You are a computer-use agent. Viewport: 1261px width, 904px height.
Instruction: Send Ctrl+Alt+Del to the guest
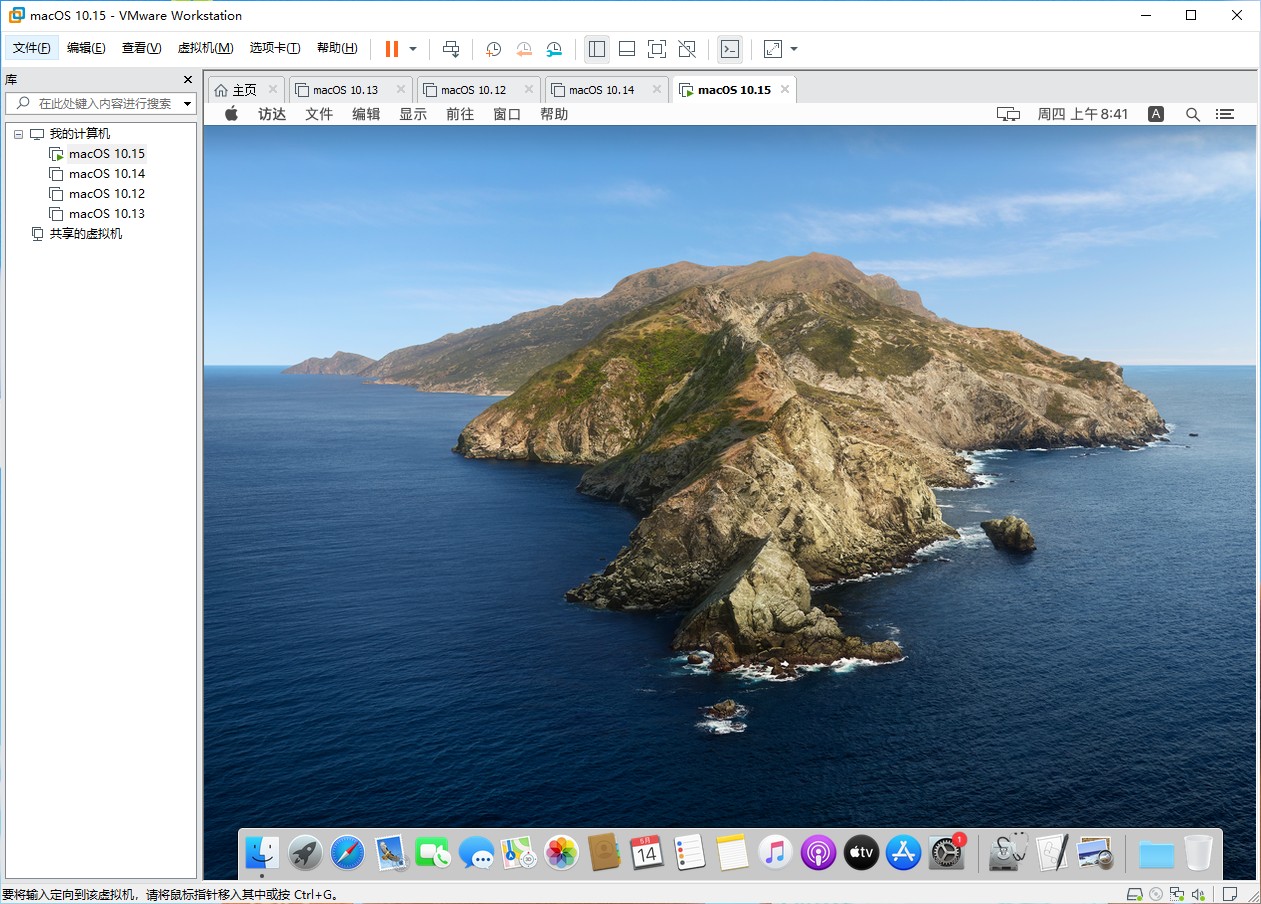point(450,48)
